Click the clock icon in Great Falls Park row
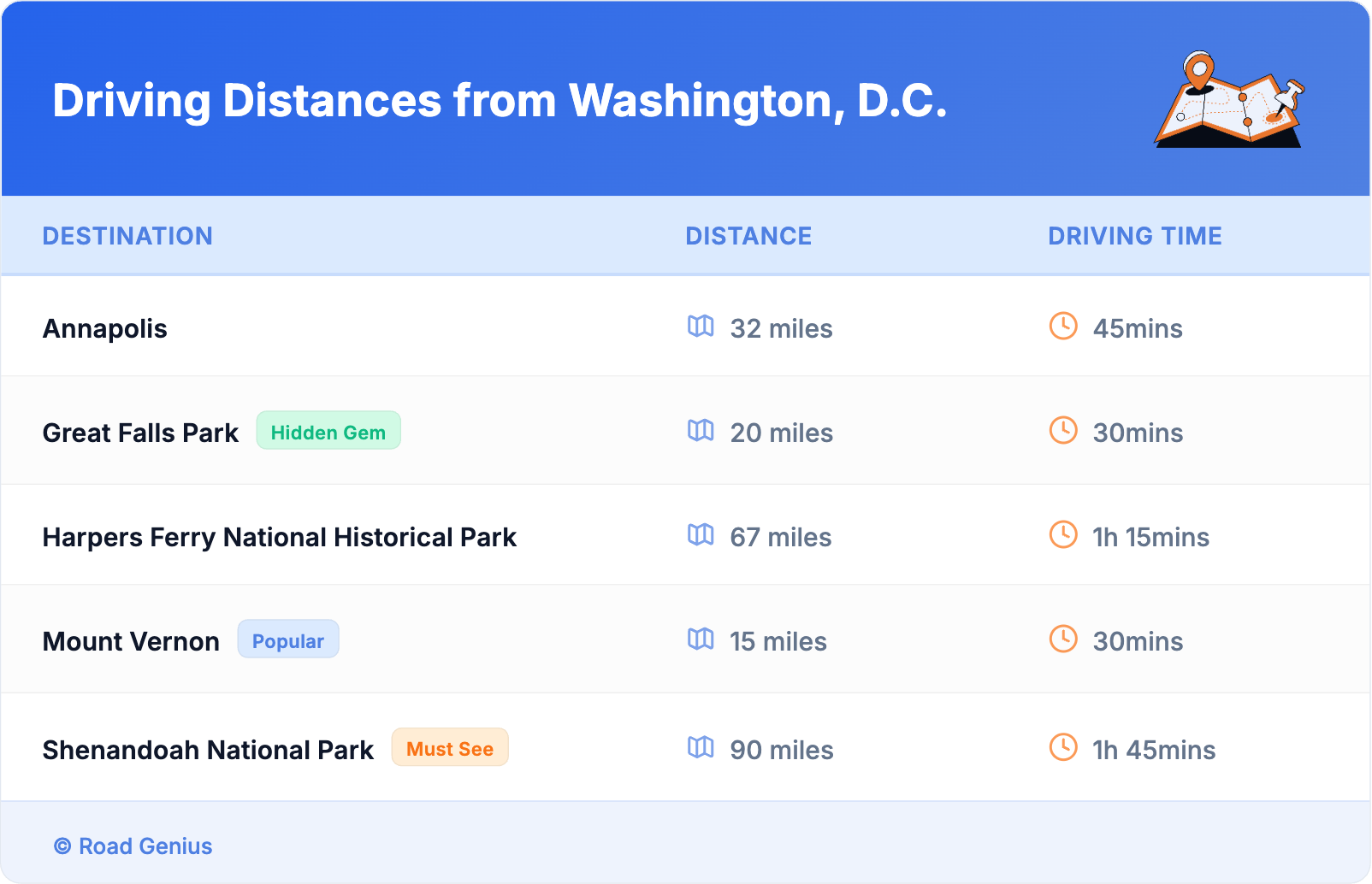This screenshot has height=884, width=1372. [1063, 431]
